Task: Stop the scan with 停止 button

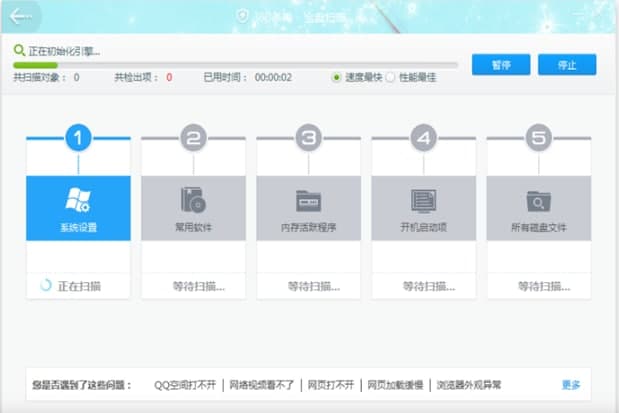Action: click(x=567, y=64)
